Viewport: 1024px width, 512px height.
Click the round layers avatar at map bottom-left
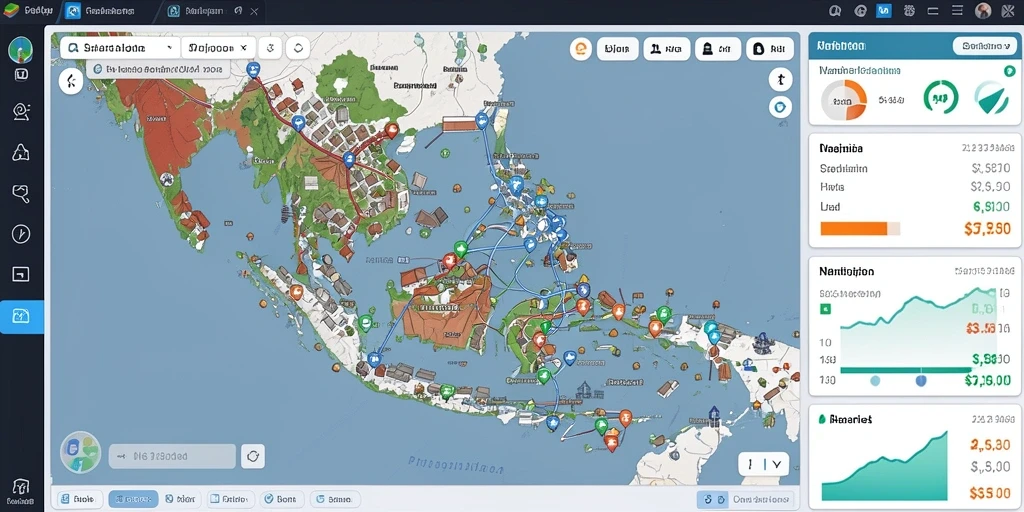pos(80,452)
